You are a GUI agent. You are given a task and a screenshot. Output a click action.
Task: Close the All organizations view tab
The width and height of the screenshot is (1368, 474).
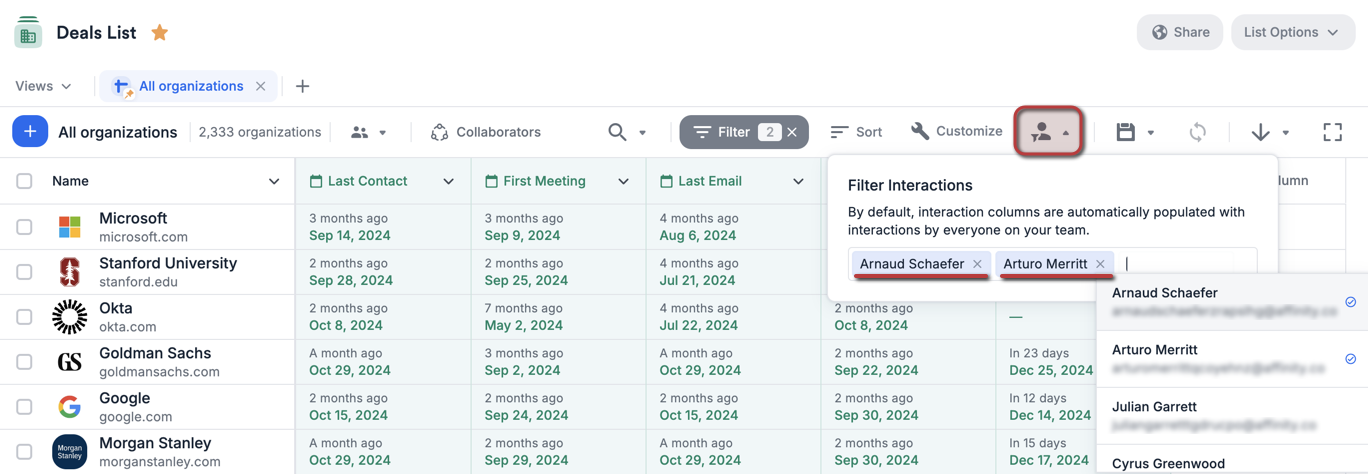(260, 86)
